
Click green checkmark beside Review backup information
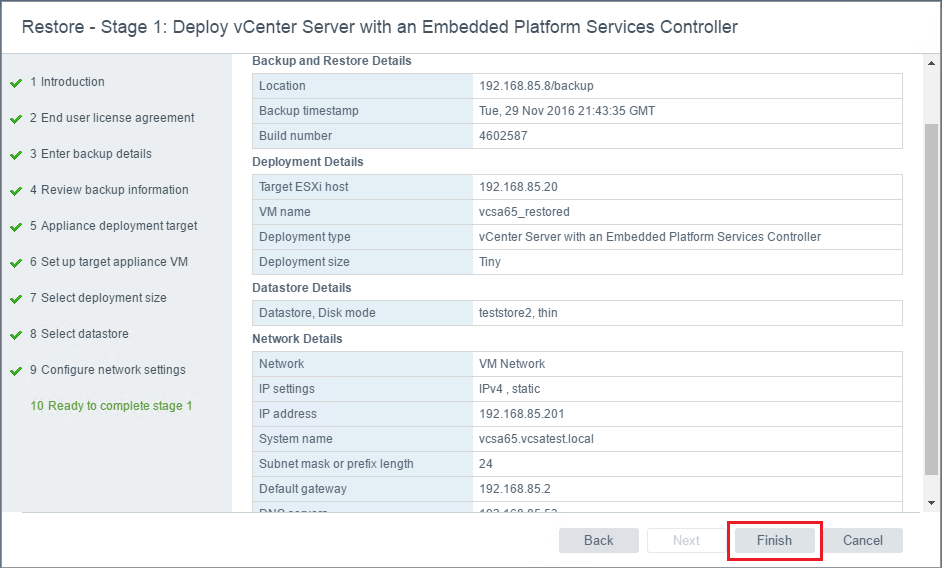tap(16, 191)
